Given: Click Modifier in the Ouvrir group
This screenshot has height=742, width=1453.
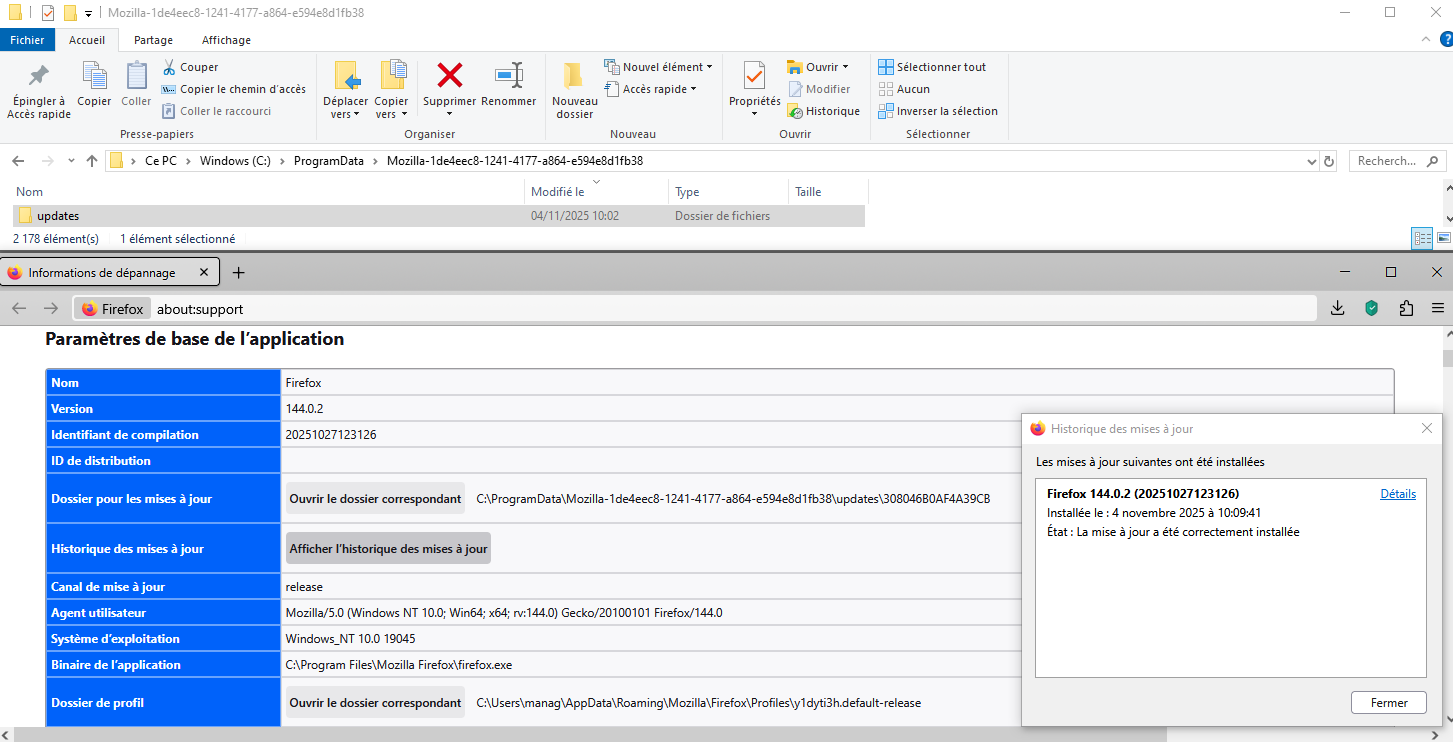Looking at the screenshot, I should (819, 89).
